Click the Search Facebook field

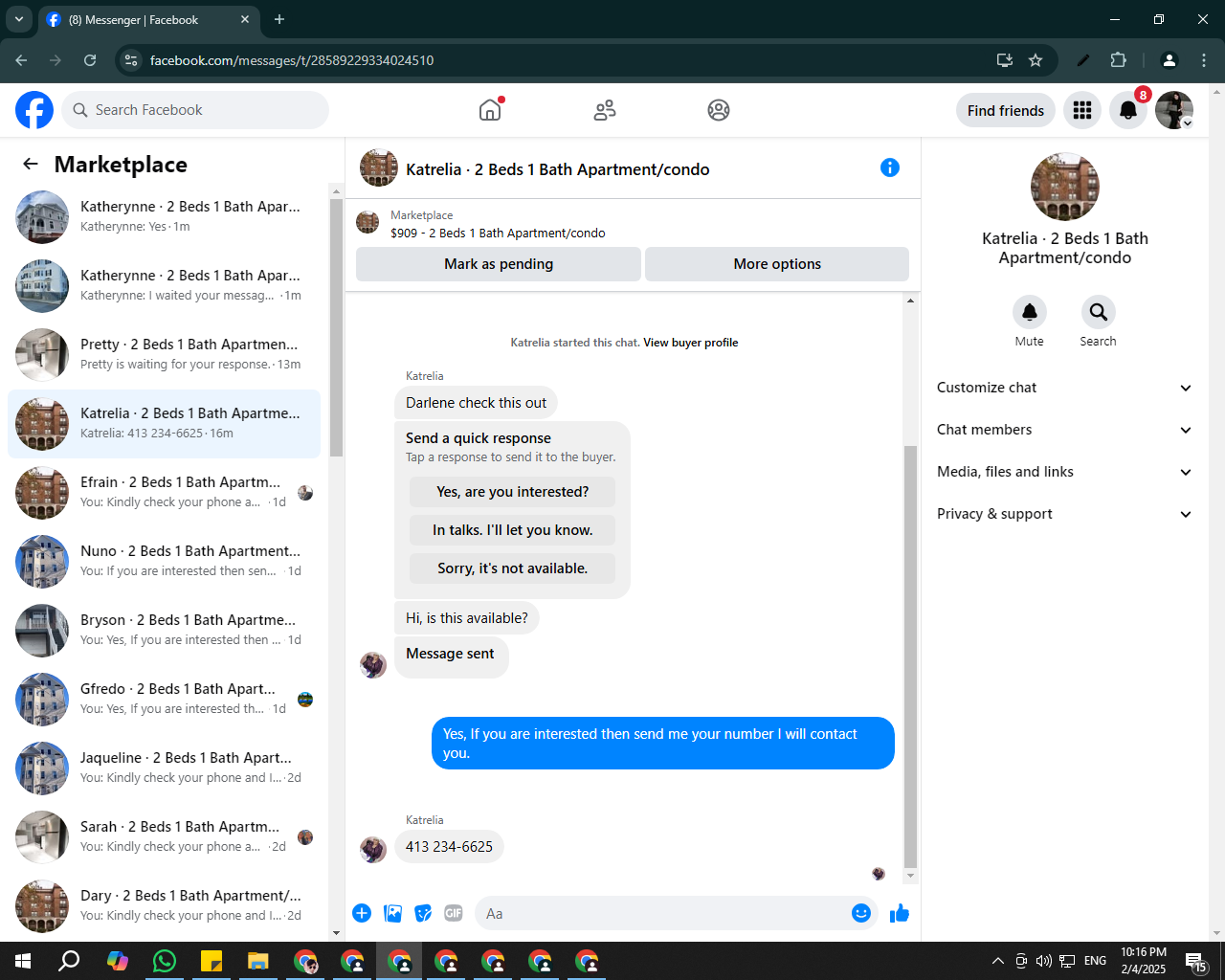(x=195, y=110)
